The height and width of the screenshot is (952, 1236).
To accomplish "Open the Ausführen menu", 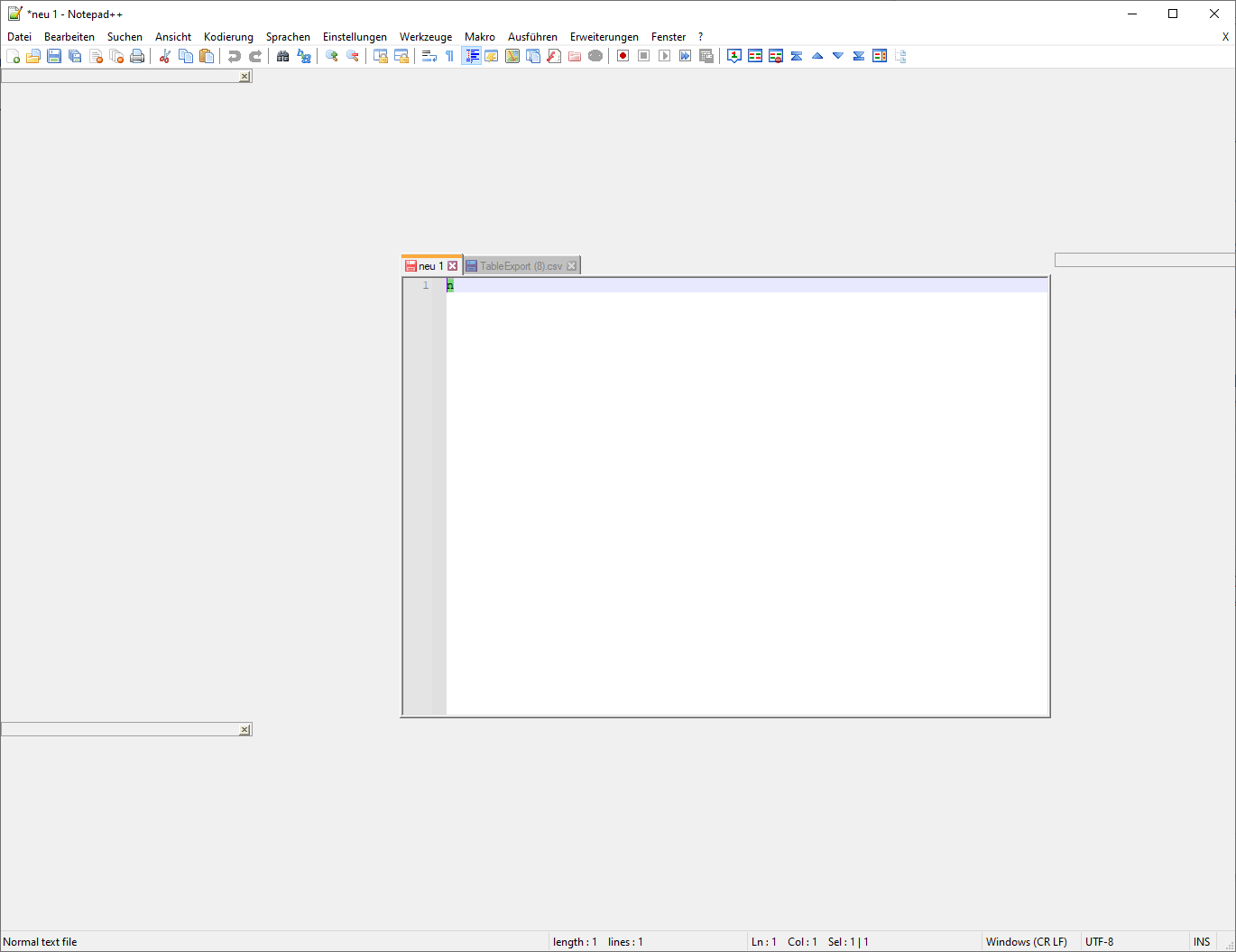I will 532,37.
